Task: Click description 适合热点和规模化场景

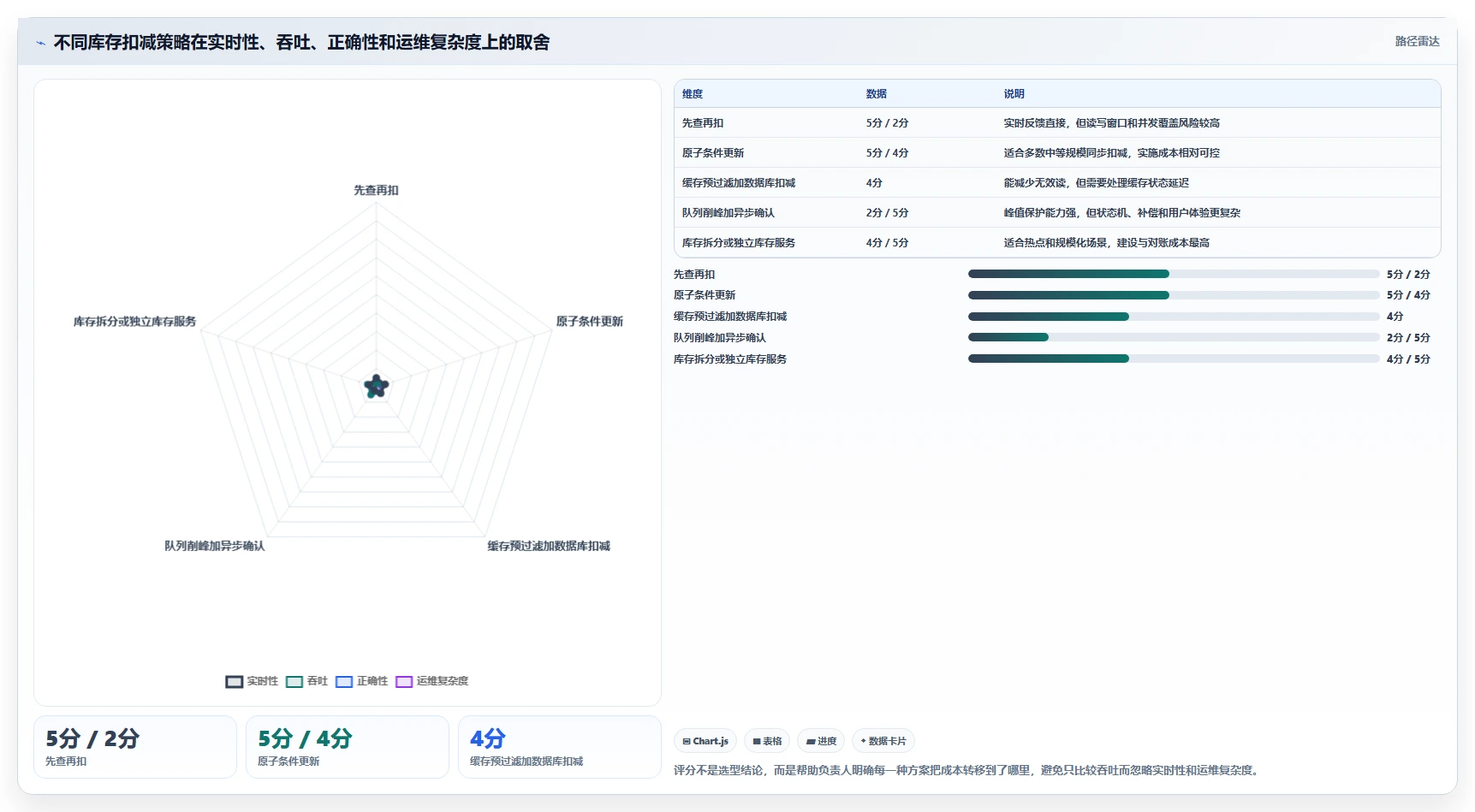Action: [1056, 243]
